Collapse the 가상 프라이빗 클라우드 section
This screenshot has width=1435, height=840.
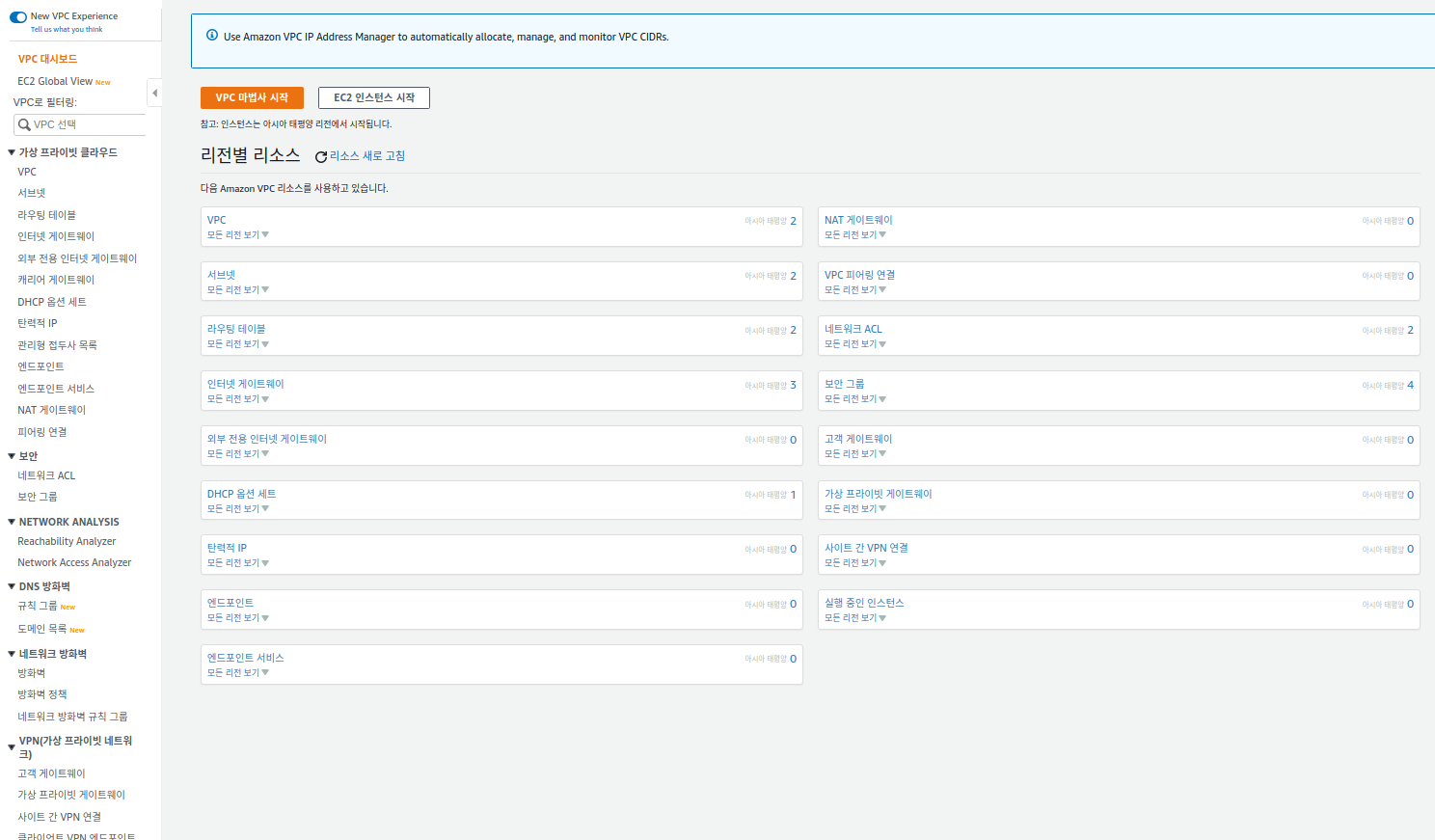tap(12, 152)
